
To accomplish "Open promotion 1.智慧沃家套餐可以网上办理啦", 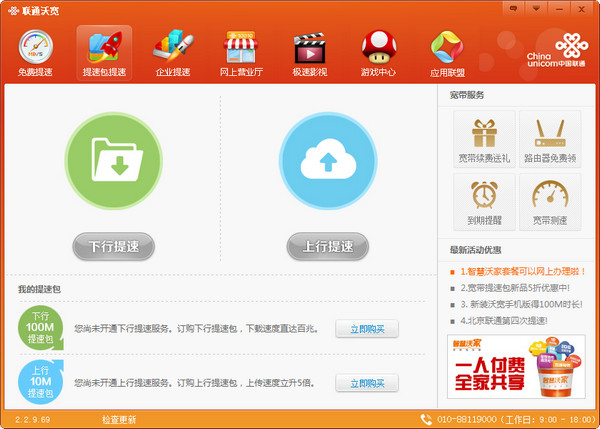I will pos(523,272).
